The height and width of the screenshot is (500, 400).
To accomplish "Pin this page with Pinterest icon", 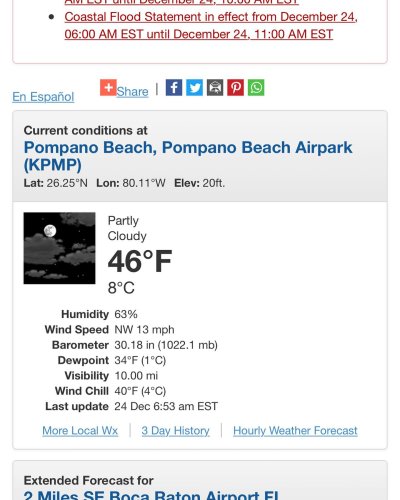I will pyautogui.click(x=236, y=87).
